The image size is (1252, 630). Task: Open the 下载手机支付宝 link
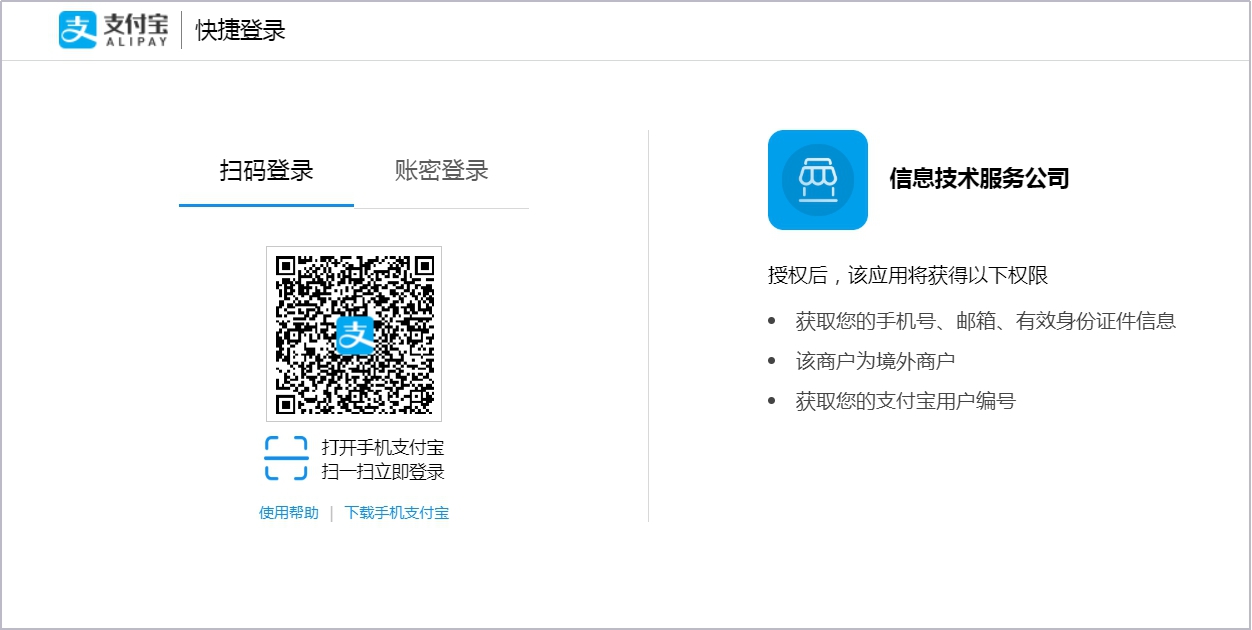click(x=398, y=512)
